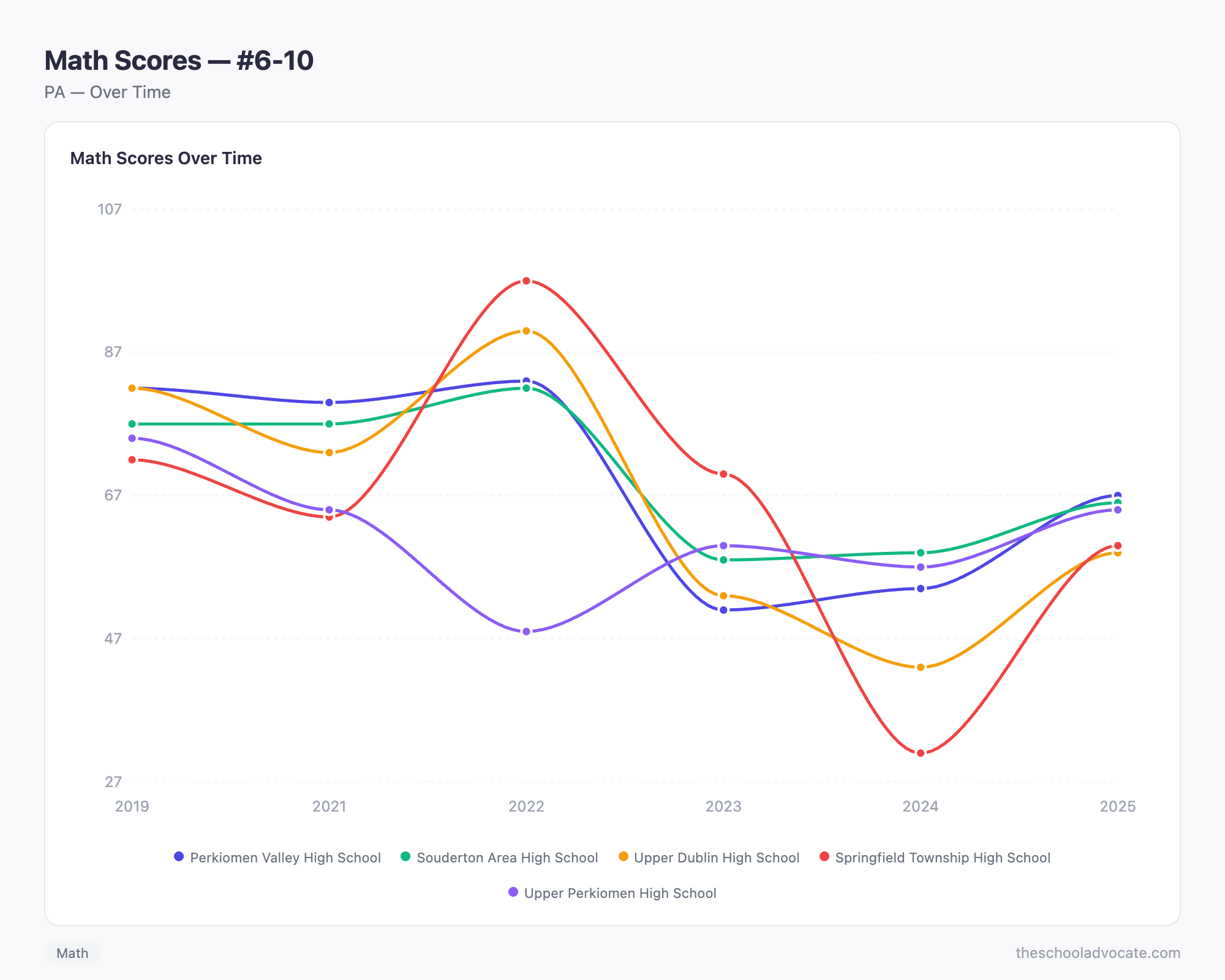Hide Upper Perkiomen High School series
Screen dimensions: 1225x980
click(612, 893)
